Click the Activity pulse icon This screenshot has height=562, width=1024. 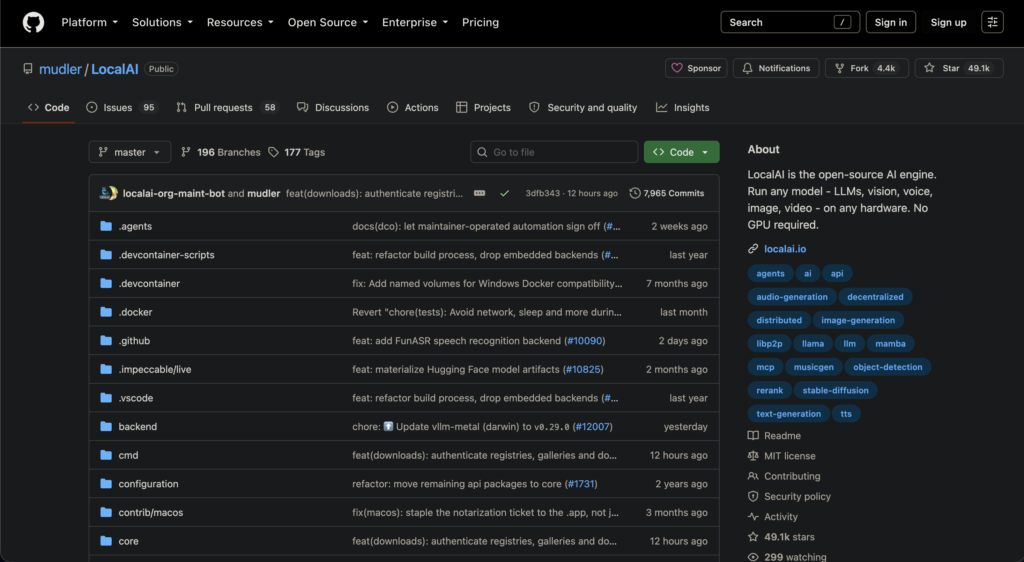(753, 516)
